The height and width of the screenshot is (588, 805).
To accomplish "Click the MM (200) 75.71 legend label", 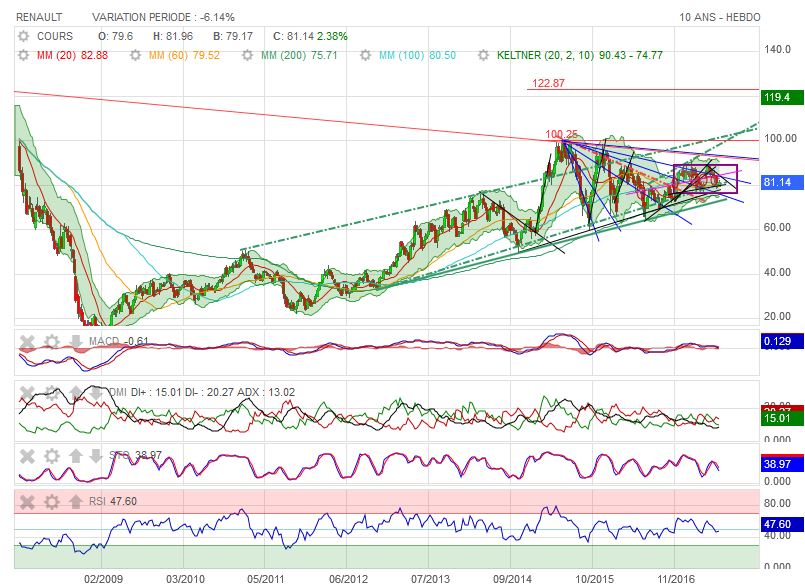I will [x=299, y=55].
